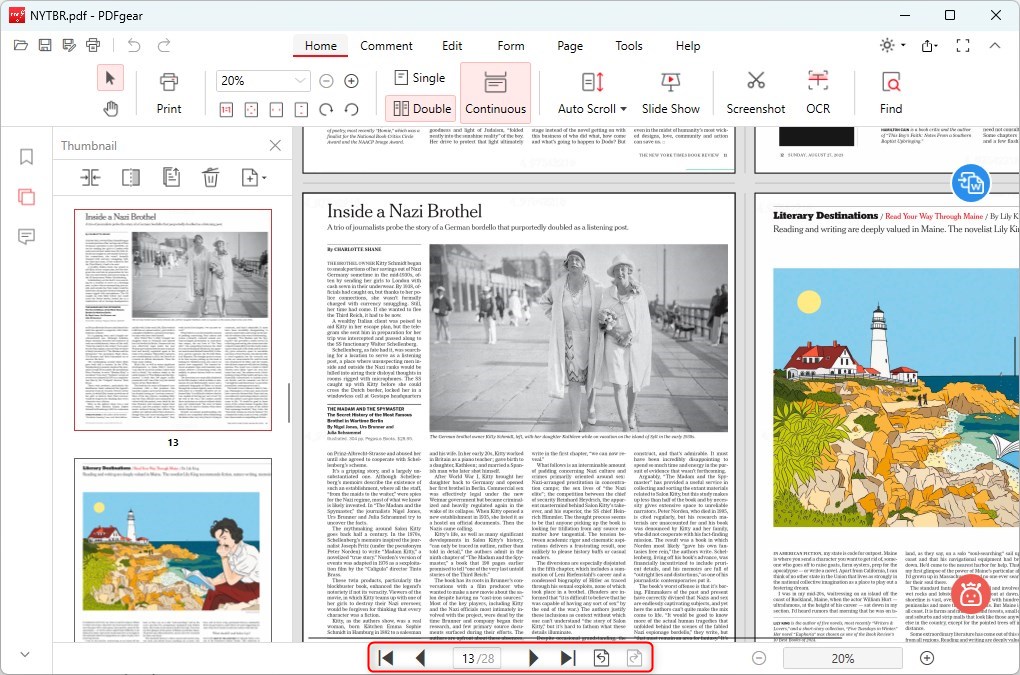Click the fit width icon
This screenshot has width=1020, height=675.
[276, 110]
